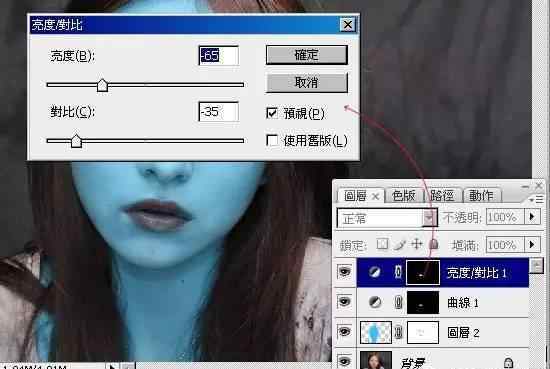
Task: Click the lock transparent pixels icon
Action: coord(382,244)
